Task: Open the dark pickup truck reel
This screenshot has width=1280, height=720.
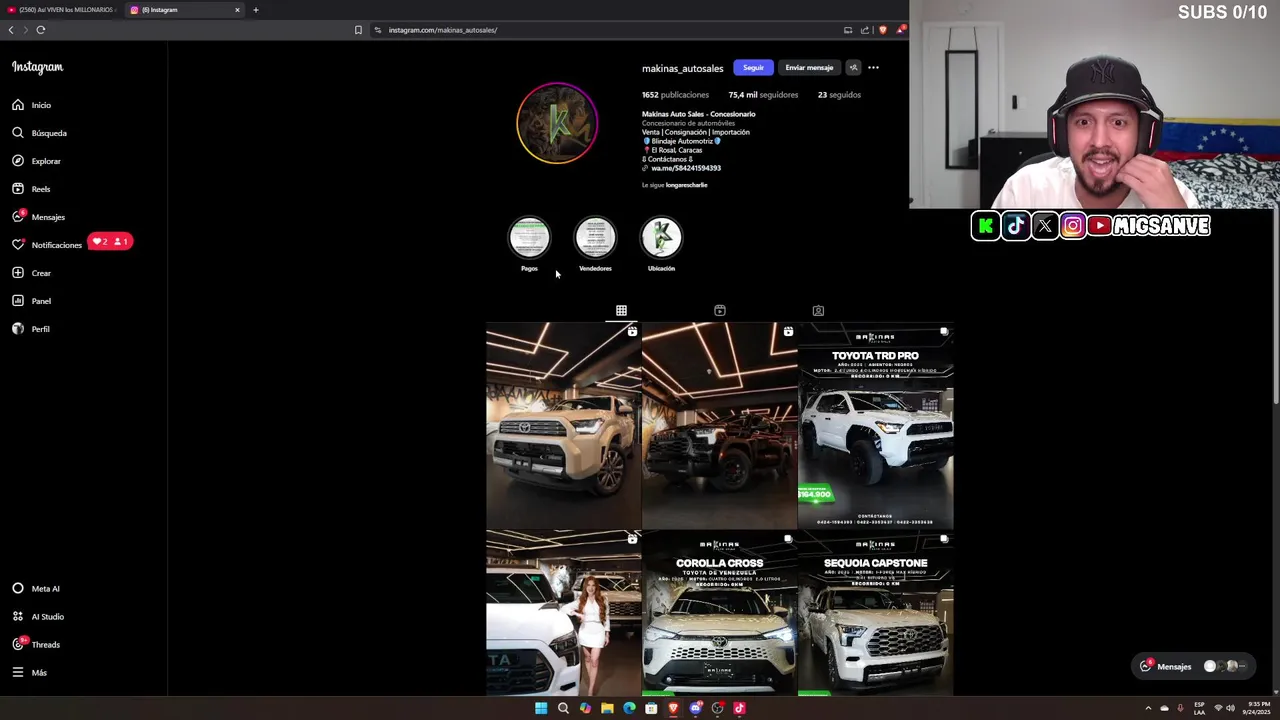Action: 720,425
